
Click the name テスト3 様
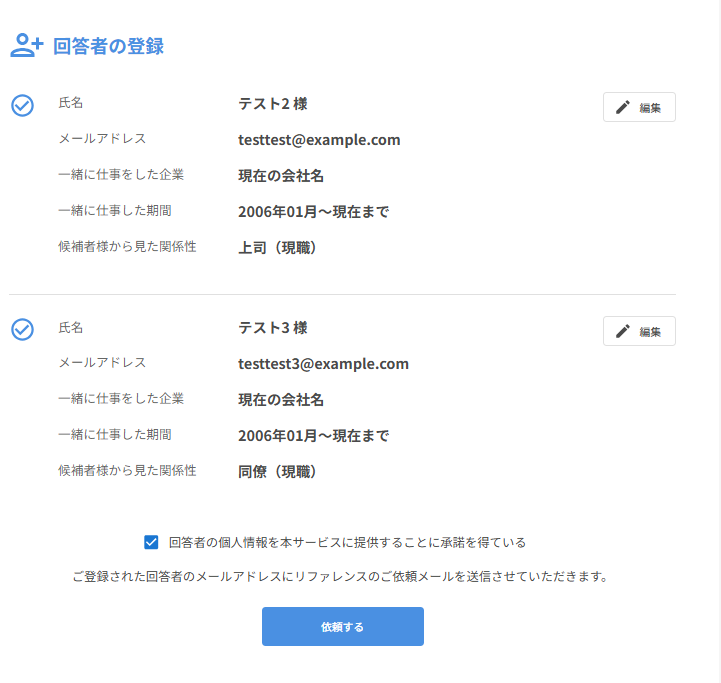tap(272, 328)
